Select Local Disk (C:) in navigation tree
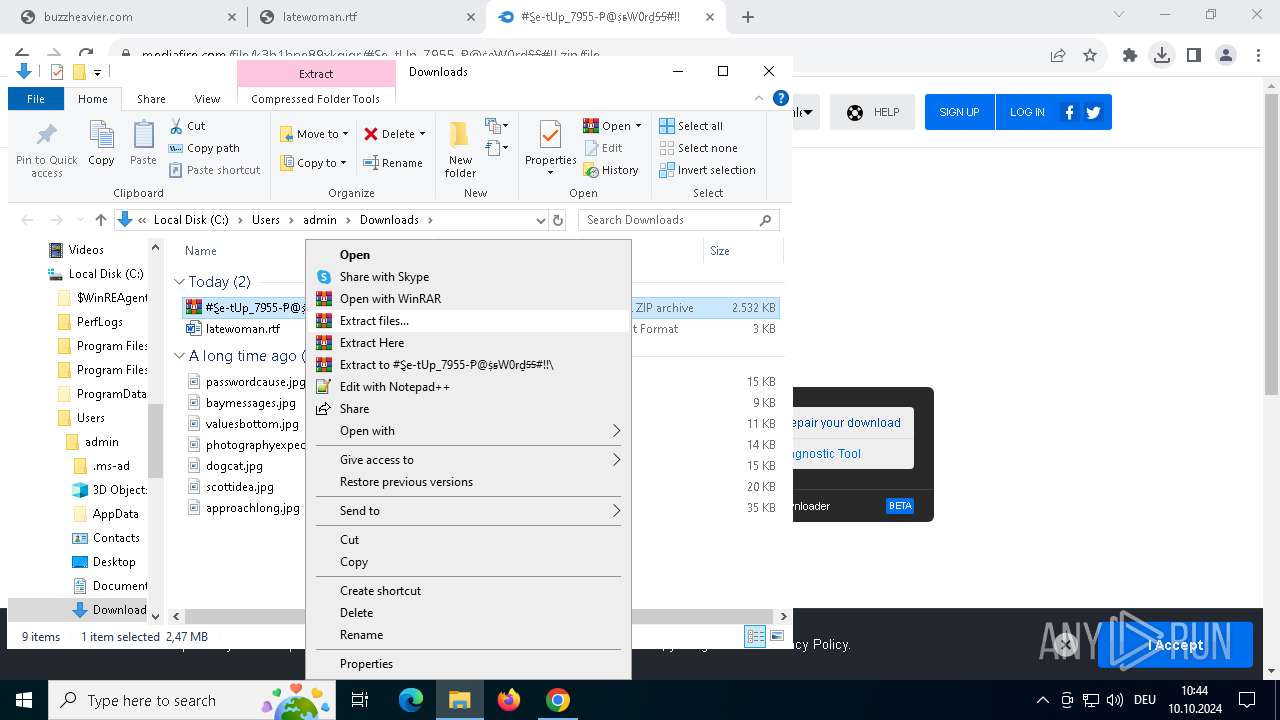 click(106, 274)
